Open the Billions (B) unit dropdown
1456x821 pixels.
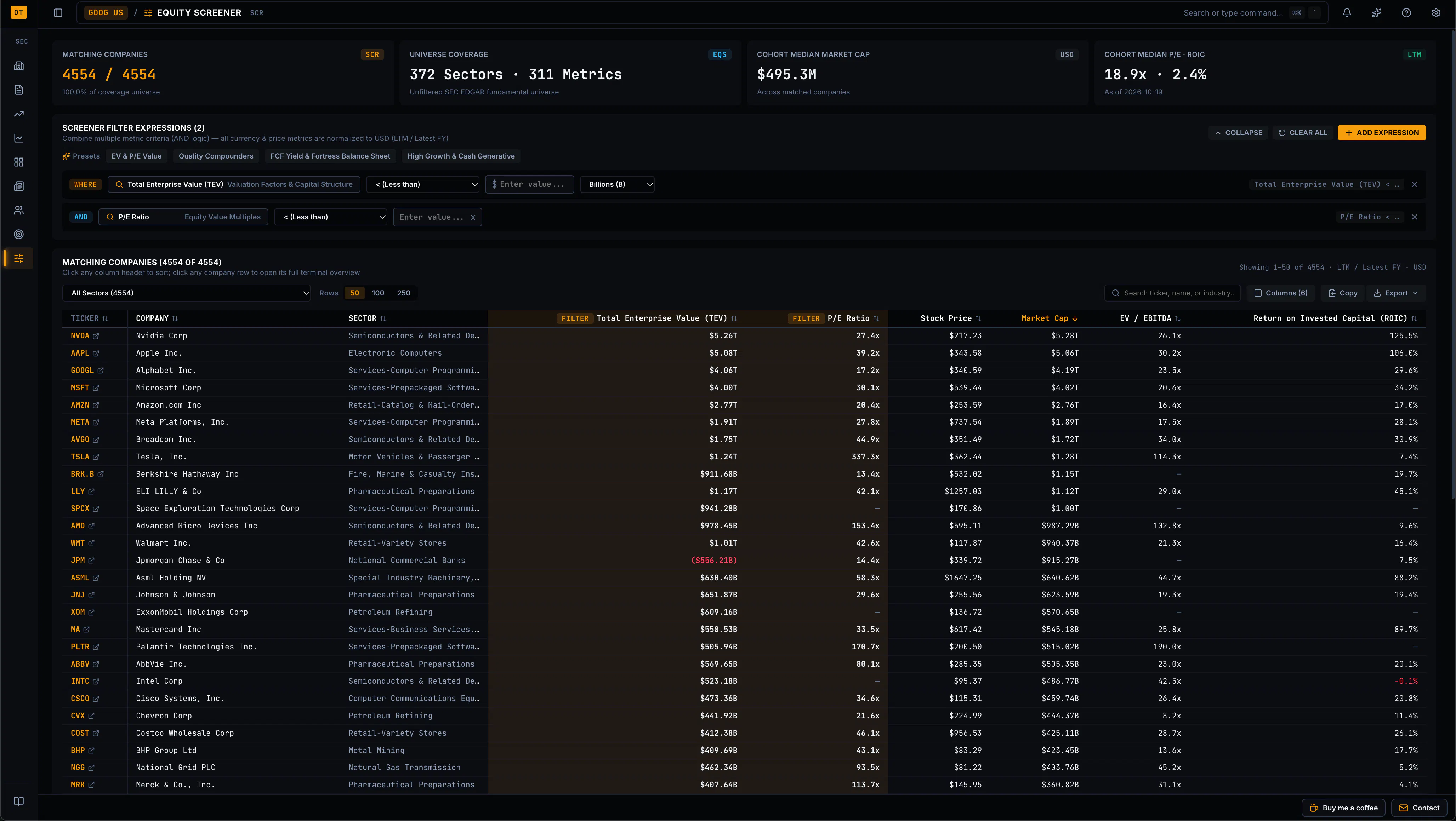pyautogui.click(x=617, y=185)
